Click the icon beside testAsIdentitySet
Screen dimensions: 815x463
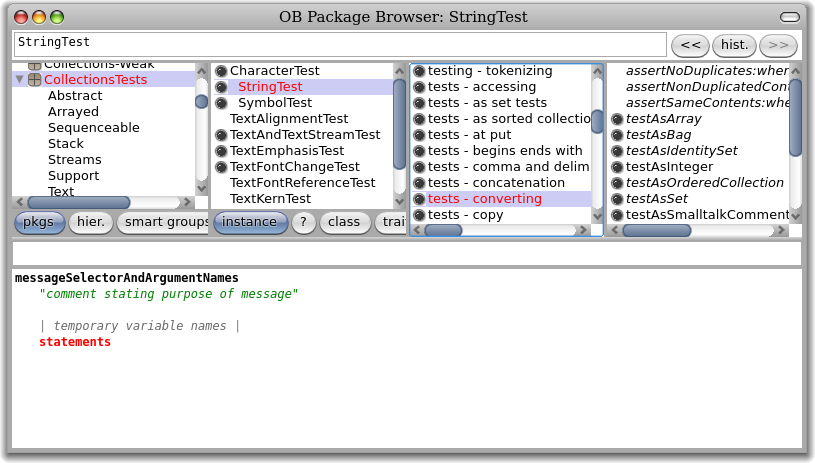pos(617,151)
